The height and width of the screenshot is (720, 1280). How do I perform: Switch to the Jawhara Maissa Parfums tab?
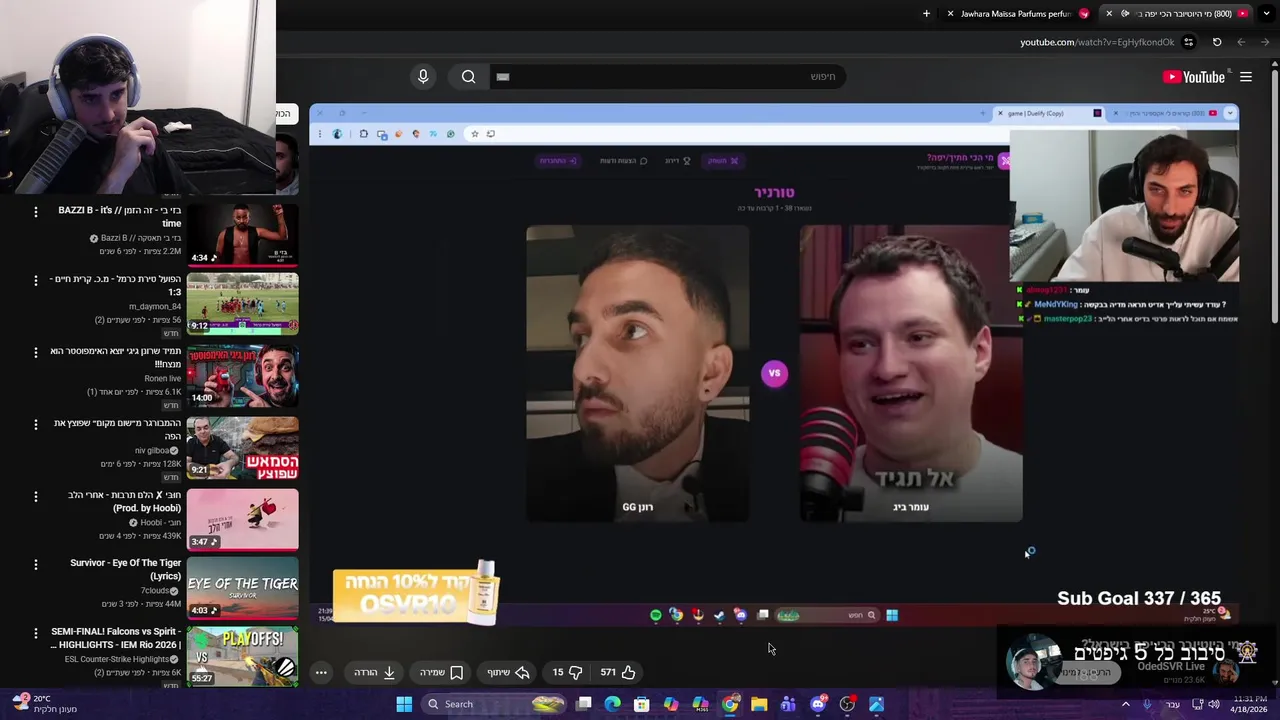click(x=1017, y=14)
